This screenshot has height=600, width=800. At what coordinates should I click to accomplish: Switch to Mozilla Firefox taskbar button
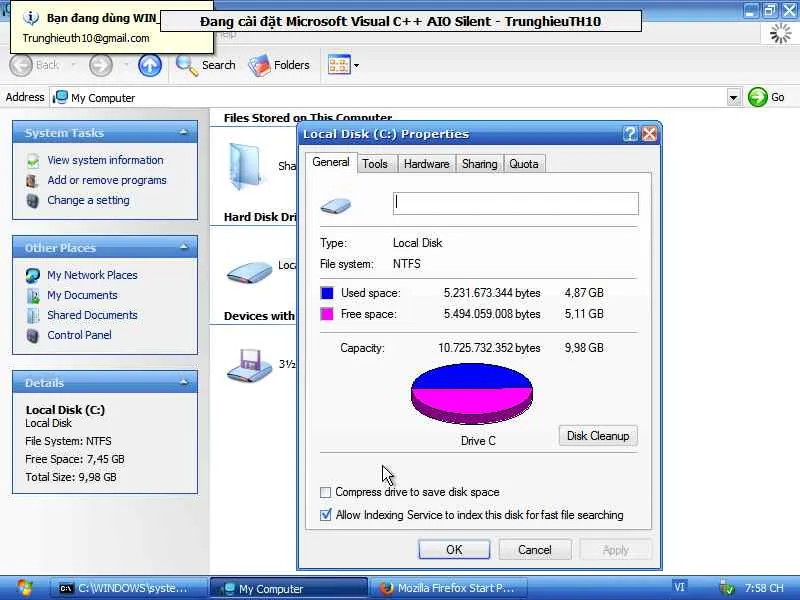447,588
